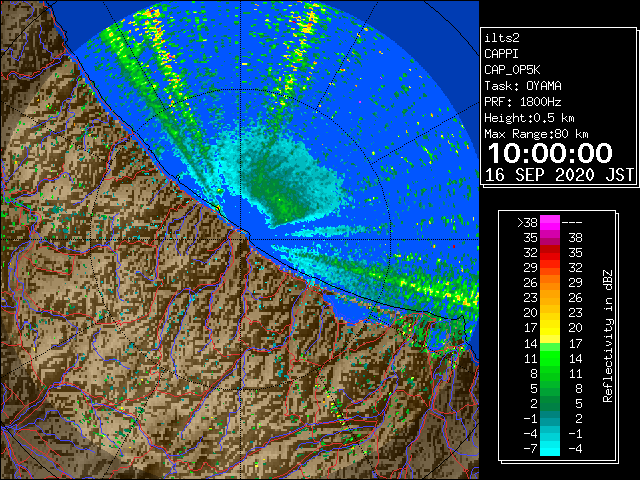Click the Max Range:80 km line
The width and height of the screenshot is (640, 480).
pyautogui.click(x=536, y=134)
